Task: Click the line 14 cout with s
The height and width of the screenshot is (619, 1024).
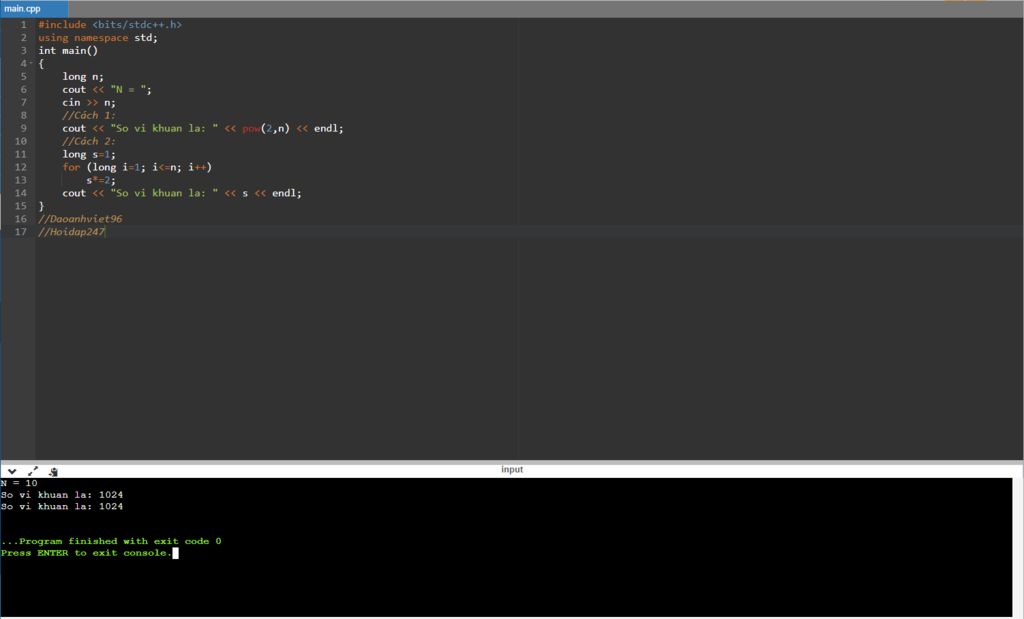Action: 182,193
